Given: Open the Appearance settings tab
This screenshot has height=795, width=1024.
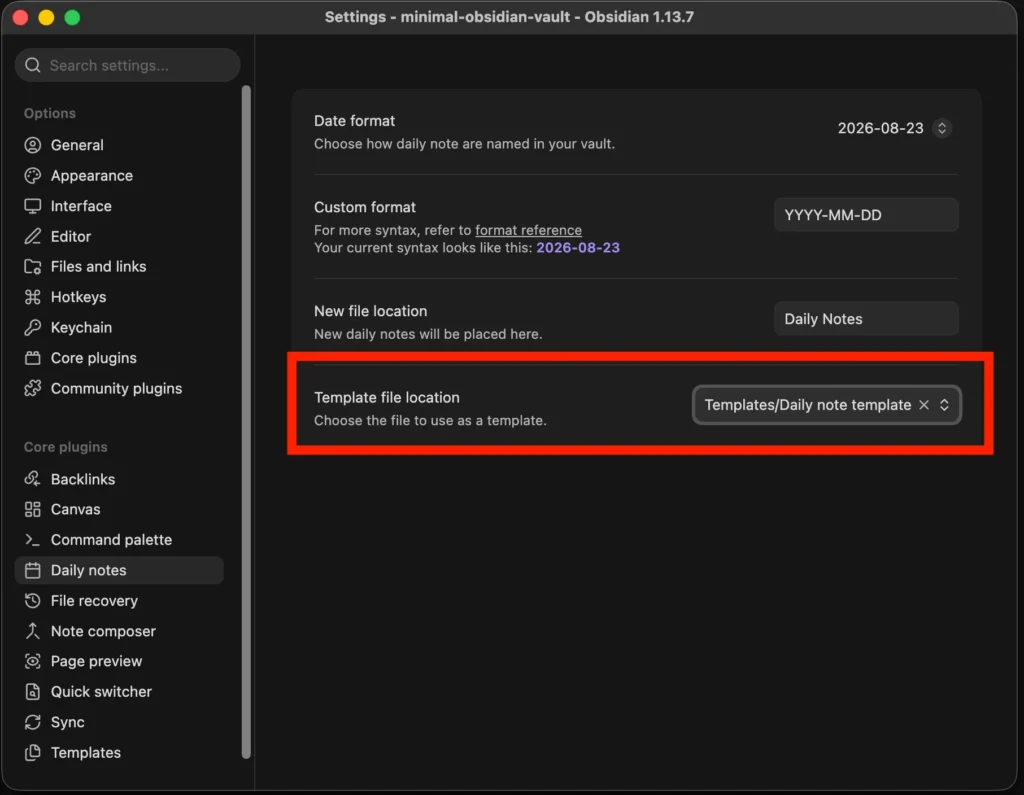Looking at the screenshot, I should pyautogui.click(x=119, y=176).
